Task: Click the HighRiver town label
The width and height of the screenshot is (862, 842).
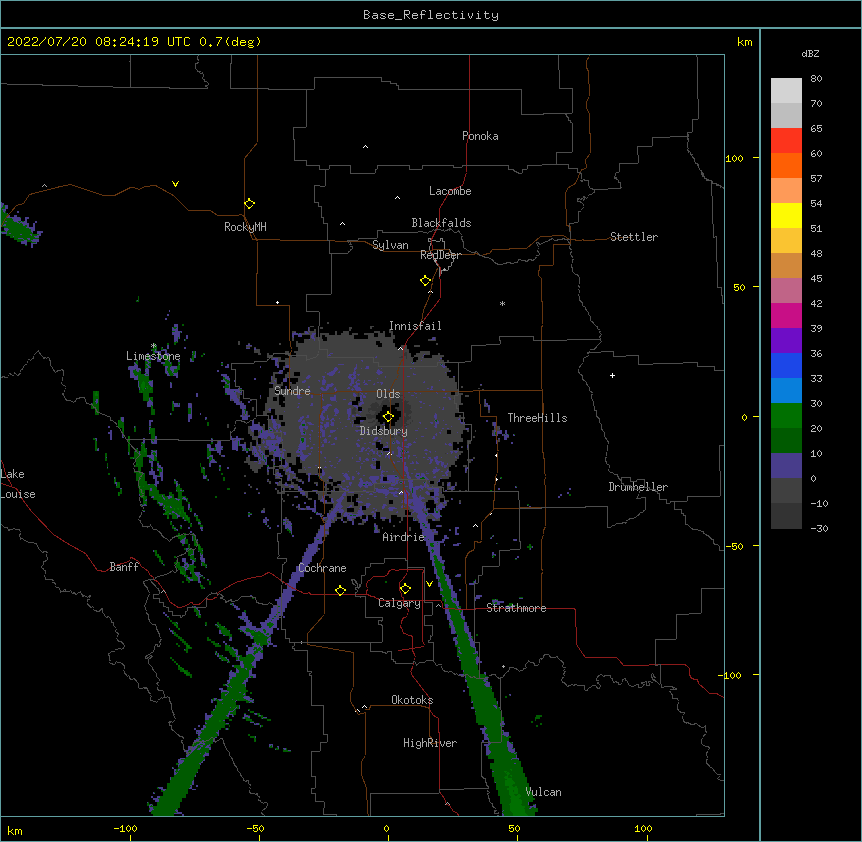Action: (x=430, y=743)
